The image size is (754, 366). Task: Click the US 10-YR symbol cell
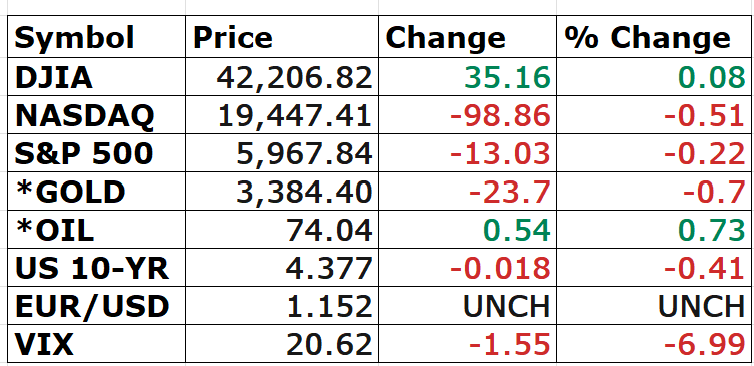tap(96, 267)
